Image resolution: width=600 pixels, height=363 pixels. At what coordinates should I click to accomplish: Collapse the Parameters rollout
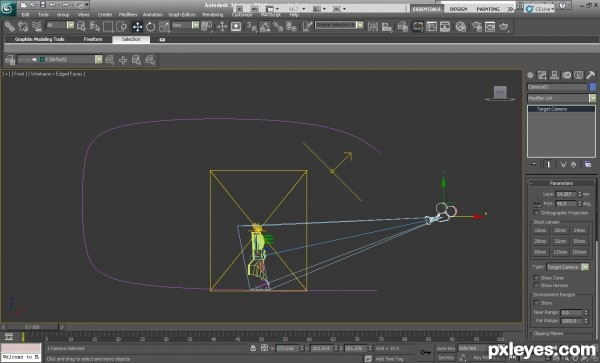tap(561, 183)
